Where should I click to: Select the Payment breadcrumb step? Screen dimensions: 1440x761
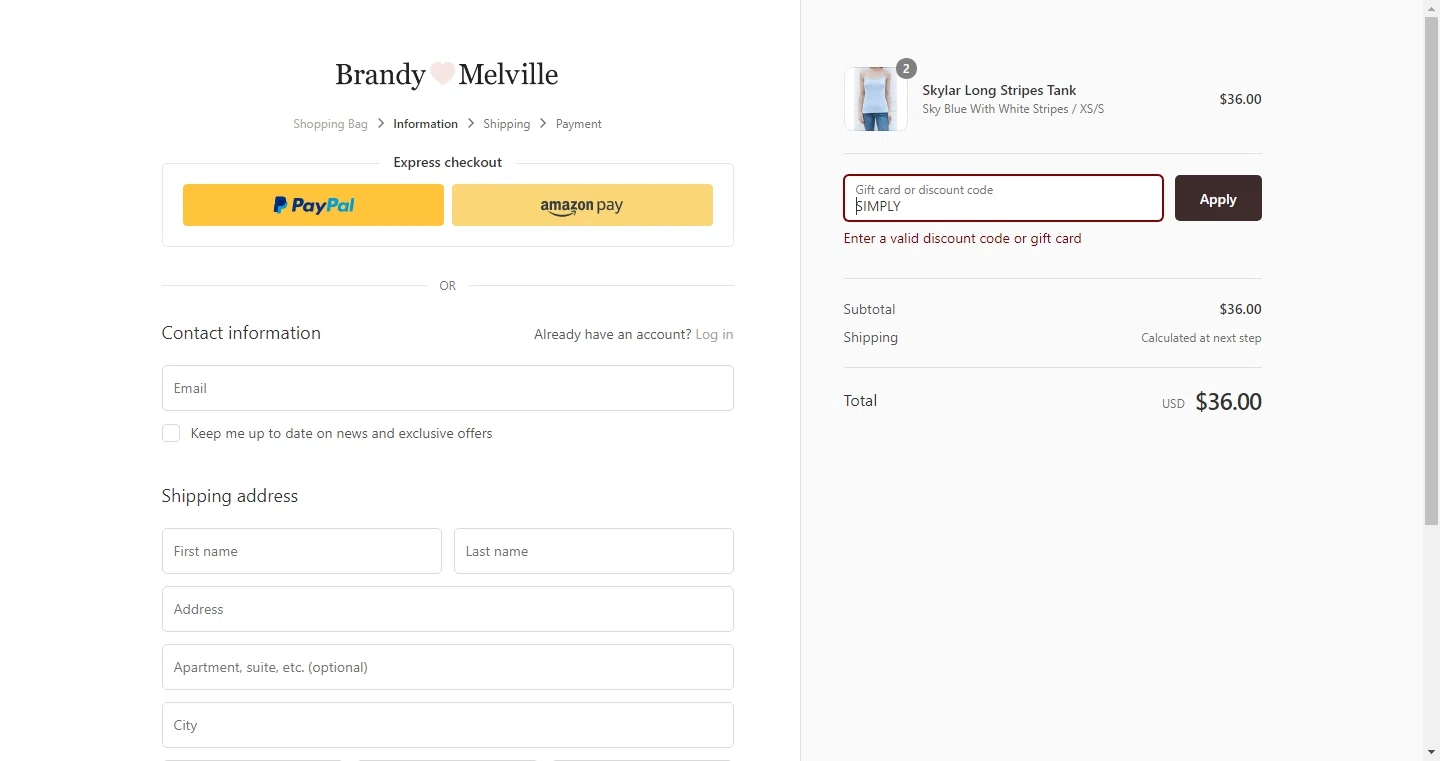[x=579, y=124]
